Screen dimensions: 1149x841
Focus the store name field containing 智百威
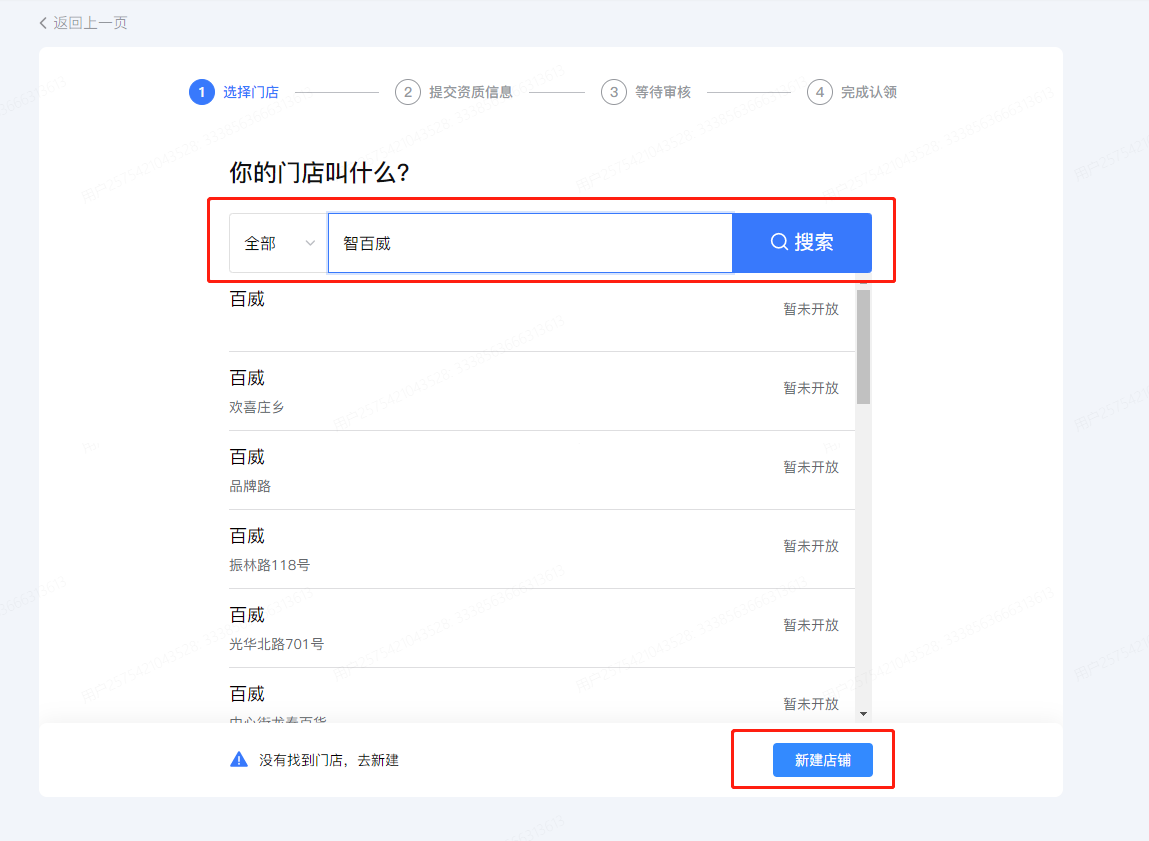(530, 243)
